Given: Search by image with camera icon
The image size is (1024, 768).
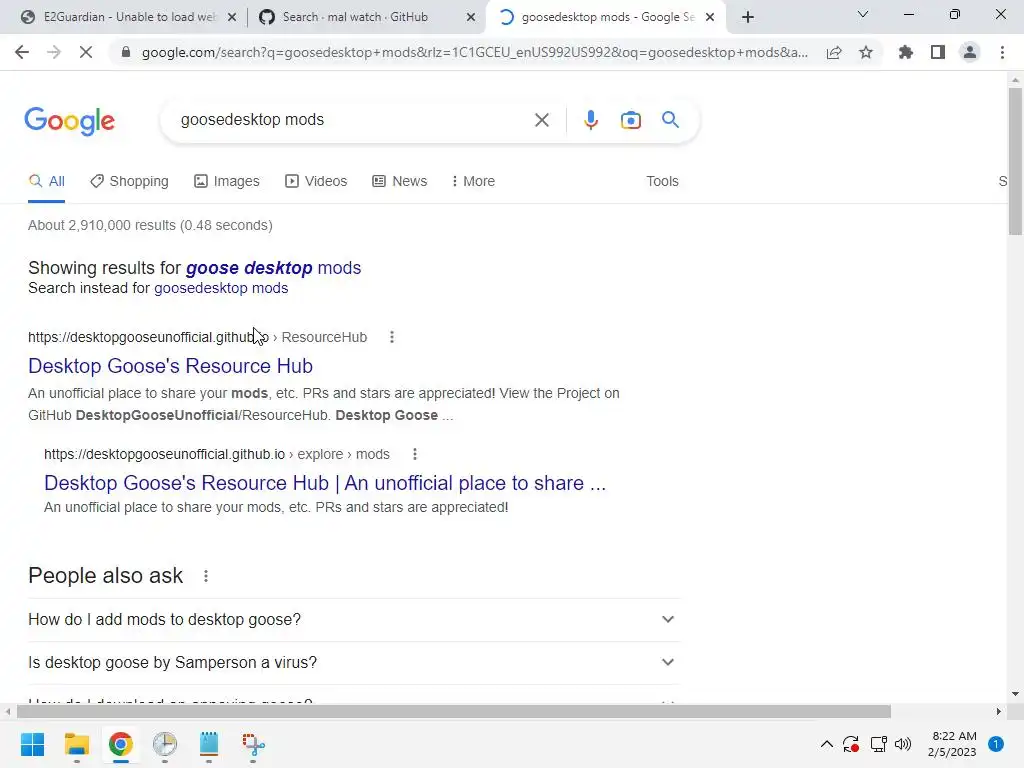Looking at the screenshot, I should pyautogui.click(x=630, y=120).
